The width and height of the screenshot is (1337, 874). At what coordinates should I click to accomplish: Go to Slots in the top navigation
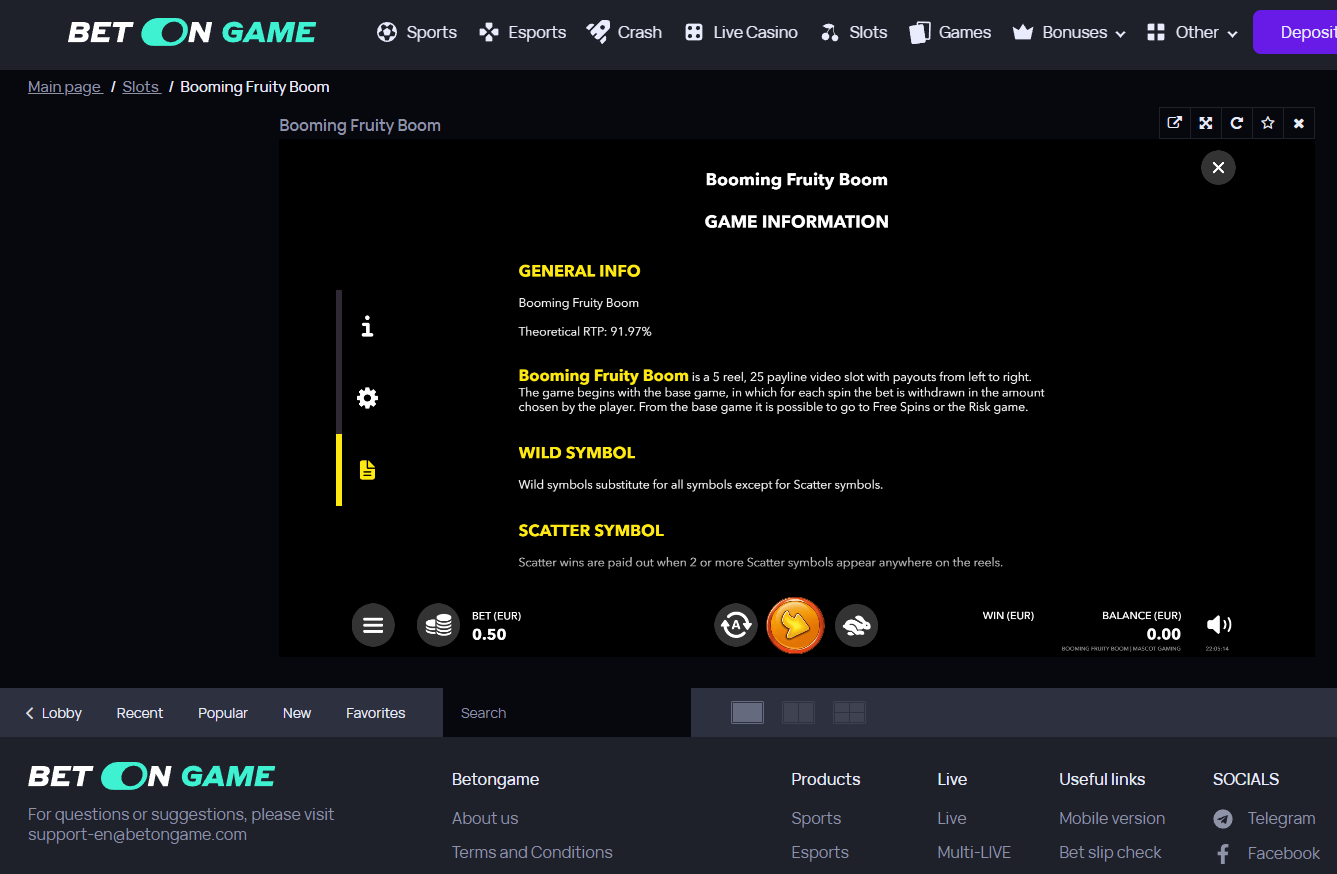tap(854, 32)
